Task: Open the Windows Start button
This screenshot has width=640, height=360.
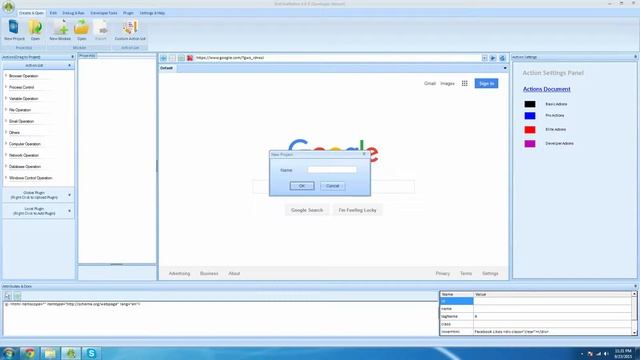Action: point(9,353)
